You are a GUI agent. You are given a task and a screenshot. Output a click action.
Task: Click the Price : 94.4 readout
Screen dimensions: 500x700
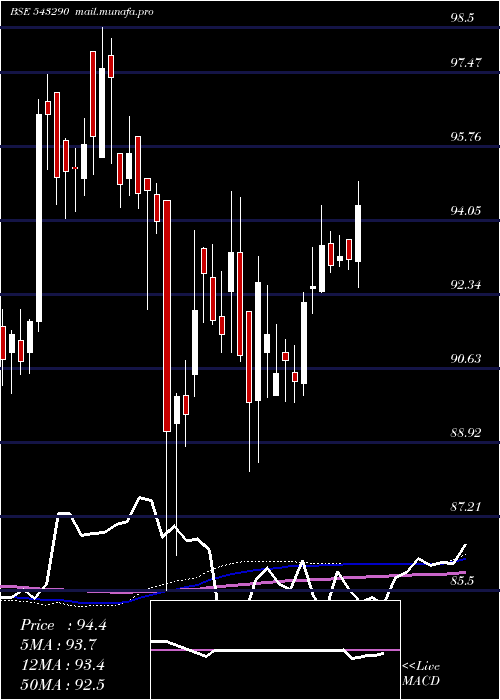pos(63,625)
